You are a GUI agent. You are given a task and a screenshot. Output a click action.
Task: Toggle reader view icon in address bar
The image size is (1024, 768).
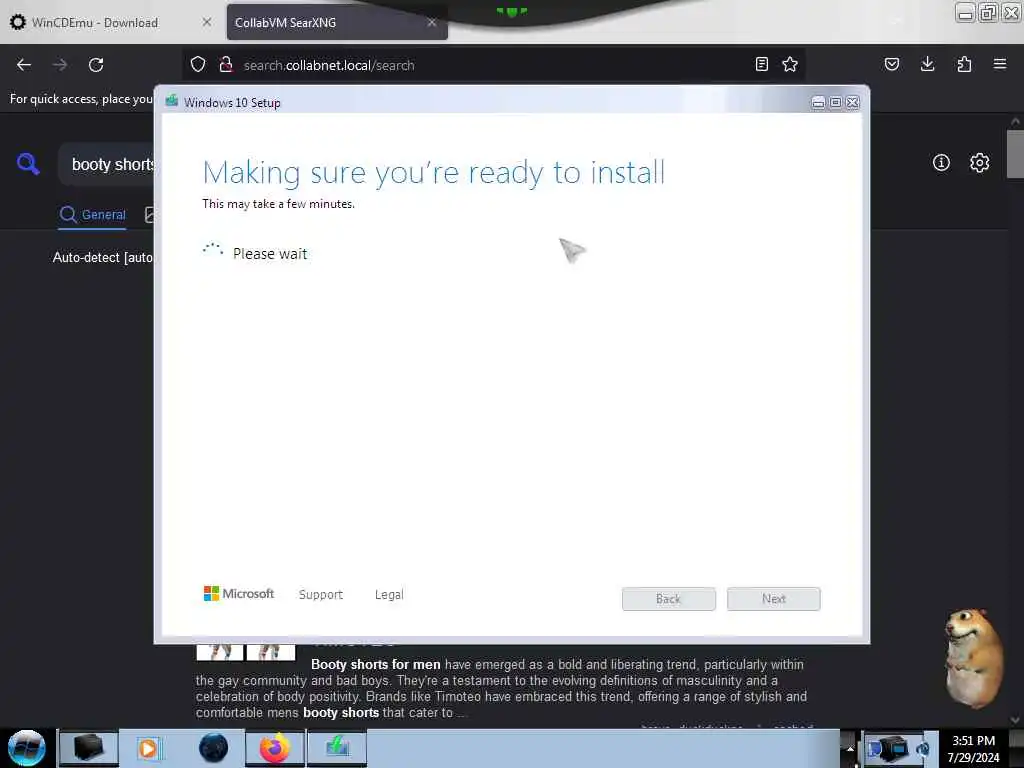click(761, 64)
